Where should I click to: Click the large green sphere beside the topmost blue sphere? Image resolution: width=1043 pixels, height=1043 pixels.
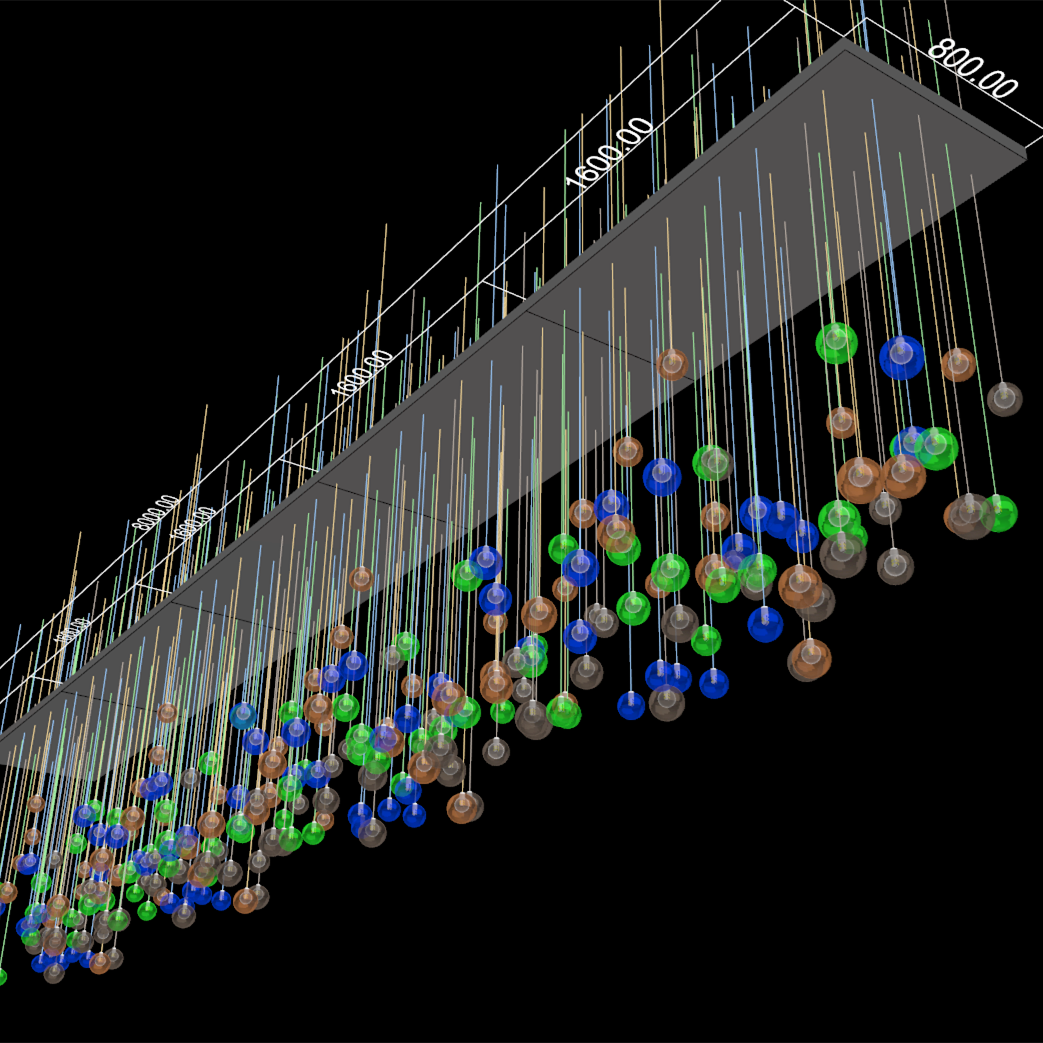point(836,343)
